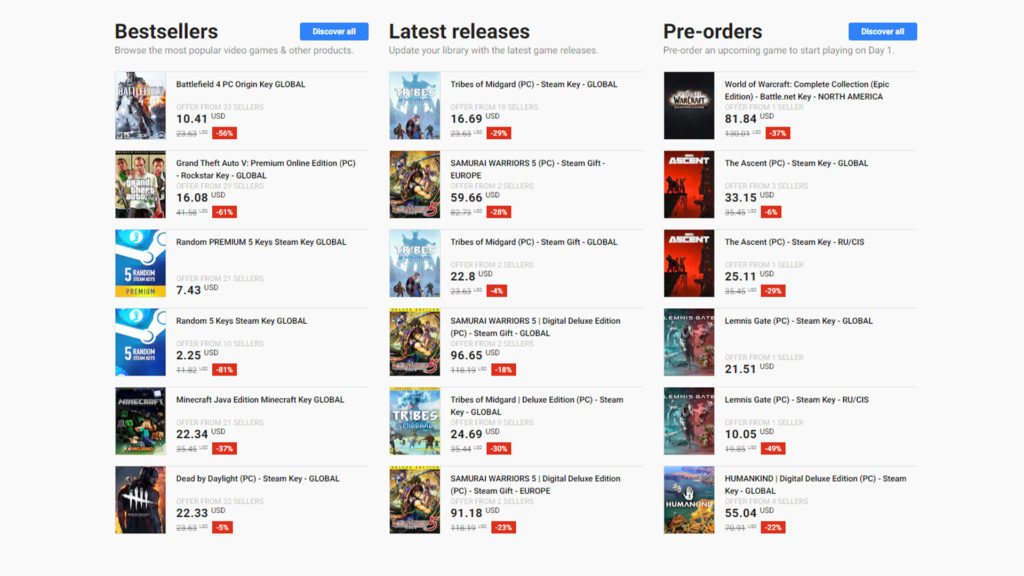Click the -49% badge on Lemnis Gate
This screenshot has width=1024, height=576.
[773, 449]
